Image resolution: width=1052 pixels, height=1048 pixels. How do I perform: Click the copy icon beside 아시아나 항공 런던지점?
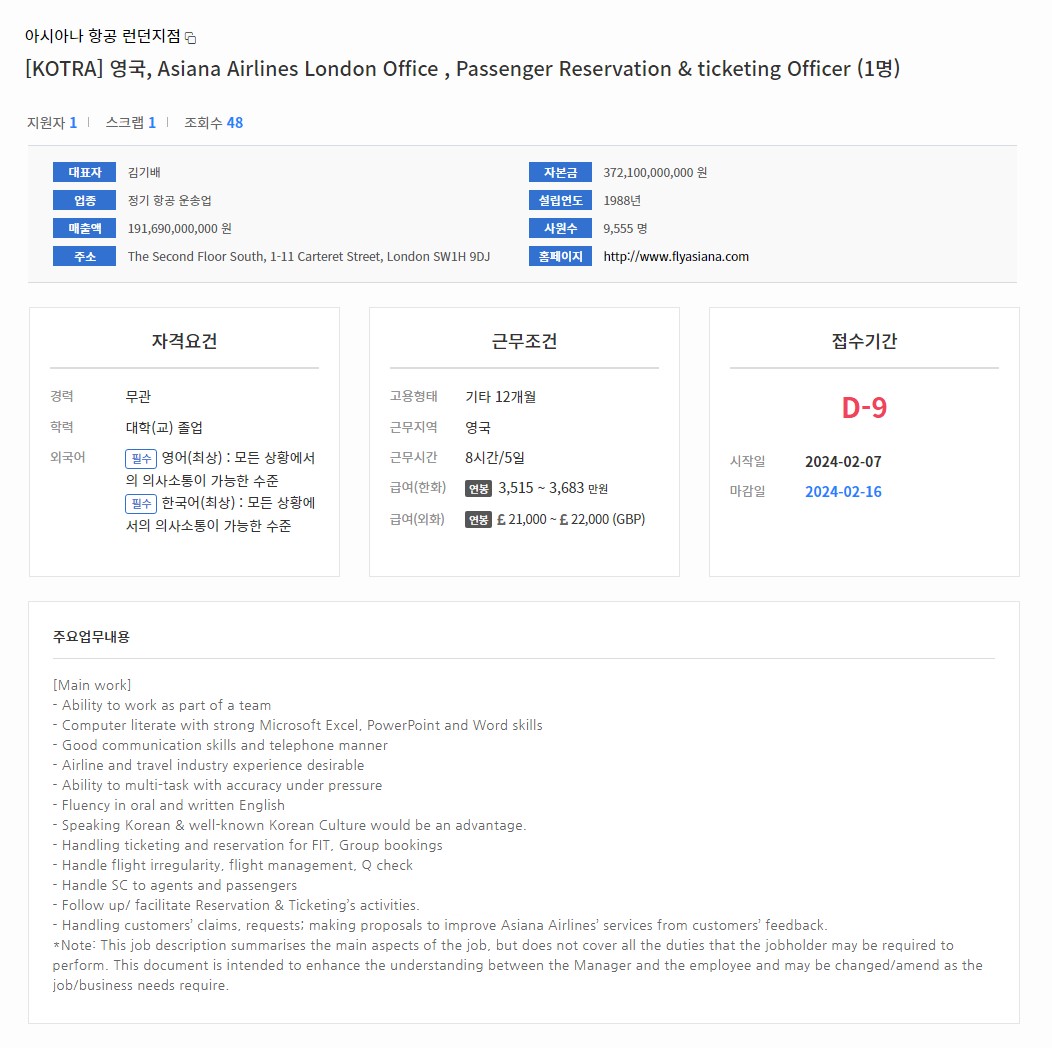pyautogui.click(x=191, y=38)
